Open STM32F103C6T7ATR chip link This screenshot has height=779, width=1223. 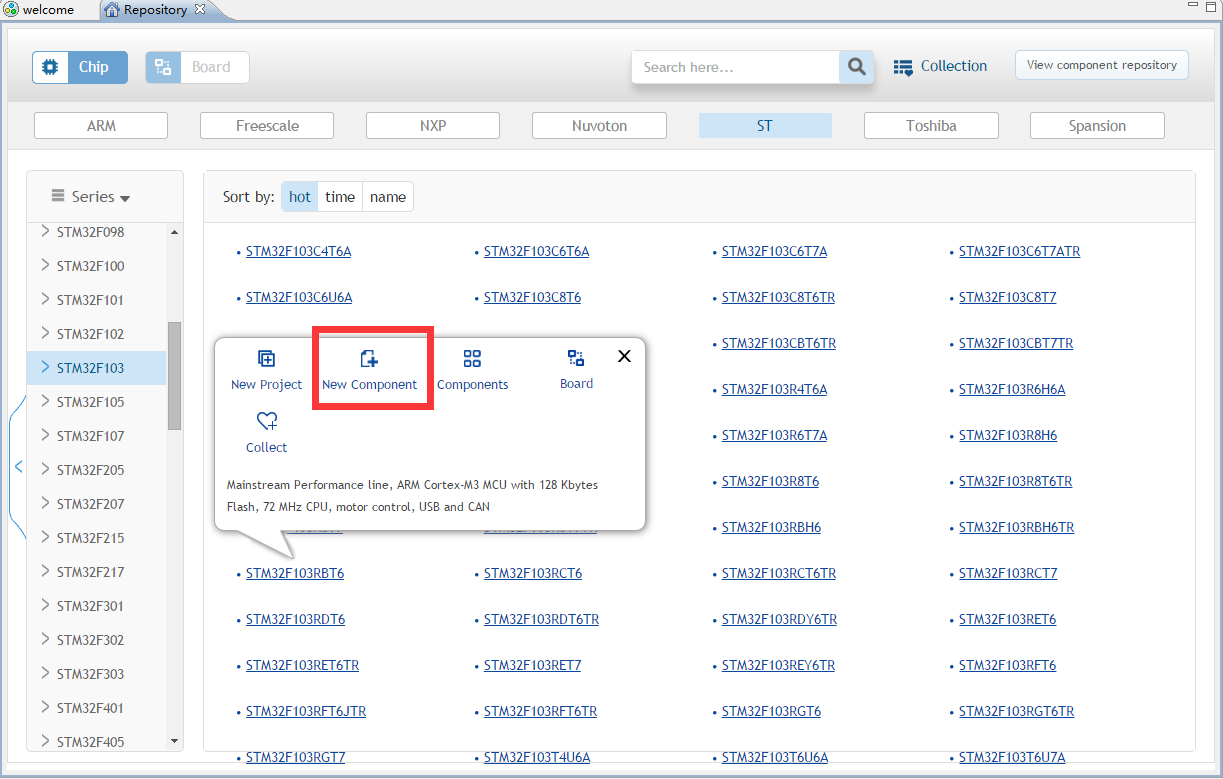(1019, 251)
